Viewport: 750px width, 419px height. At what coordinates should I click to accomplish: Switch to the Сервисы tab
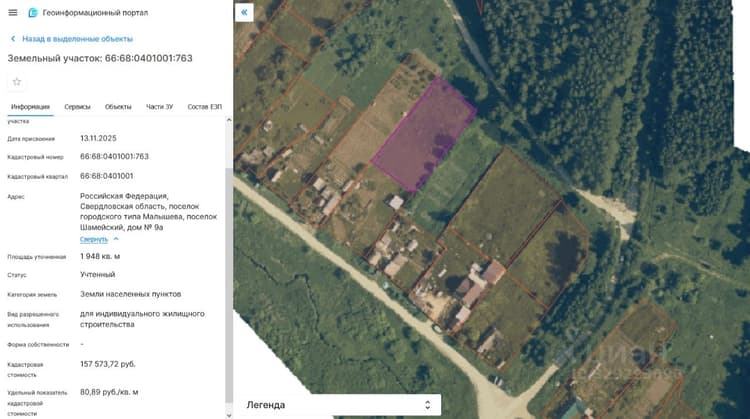point(77,107)
